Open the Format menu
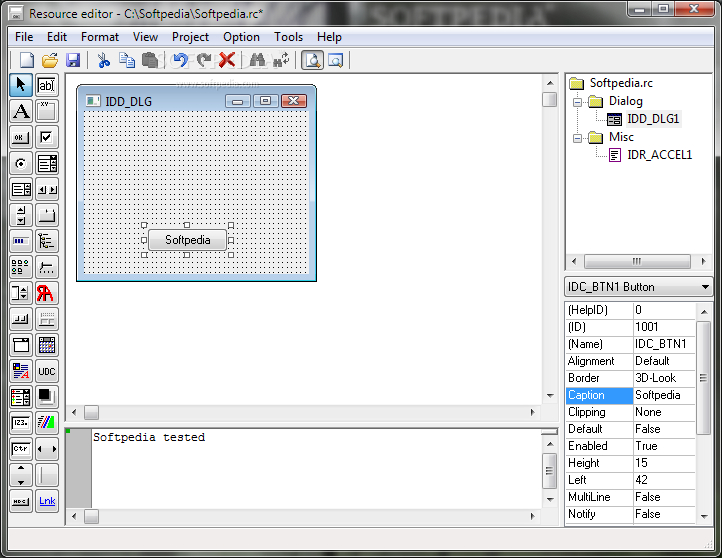This screenshot has width=722, height=558. pyautogui.click(x=99, y=37)
